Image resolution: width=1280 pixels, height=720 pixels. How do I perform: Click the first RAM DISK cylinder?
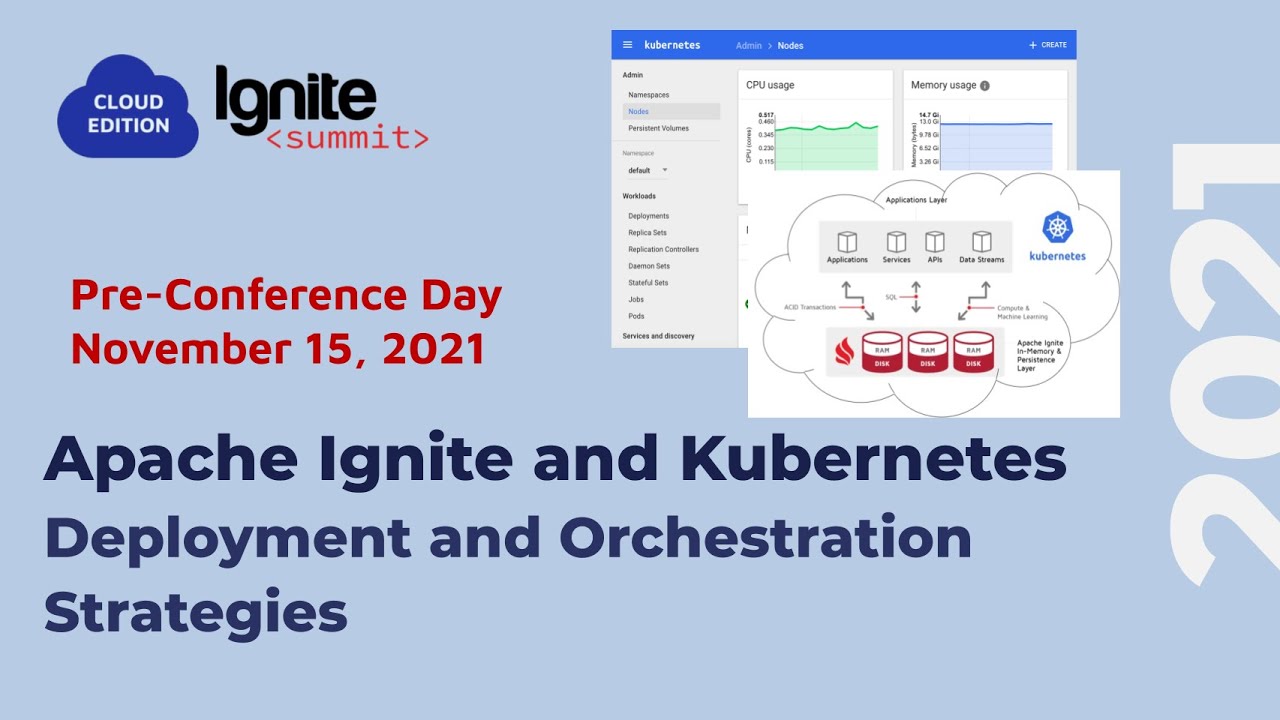pos(881,352)
